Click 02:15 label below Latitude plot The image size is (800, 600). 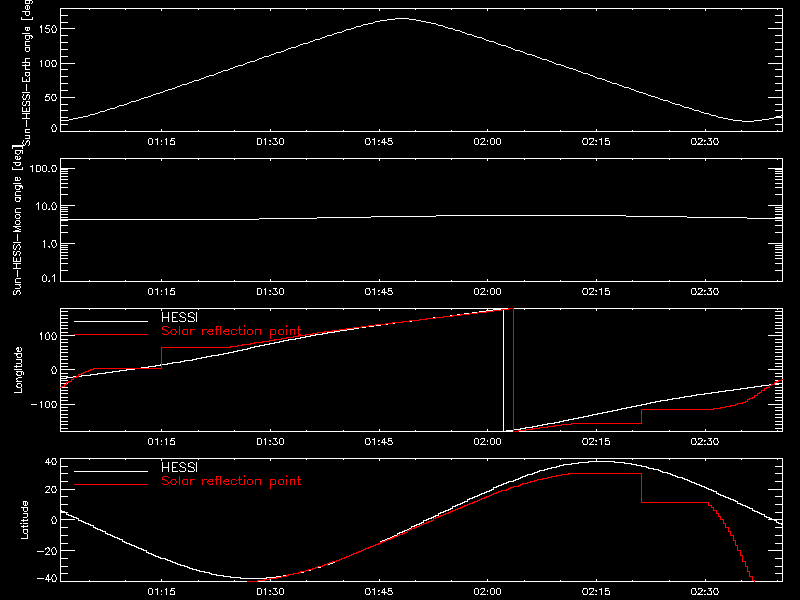(596, 592)
